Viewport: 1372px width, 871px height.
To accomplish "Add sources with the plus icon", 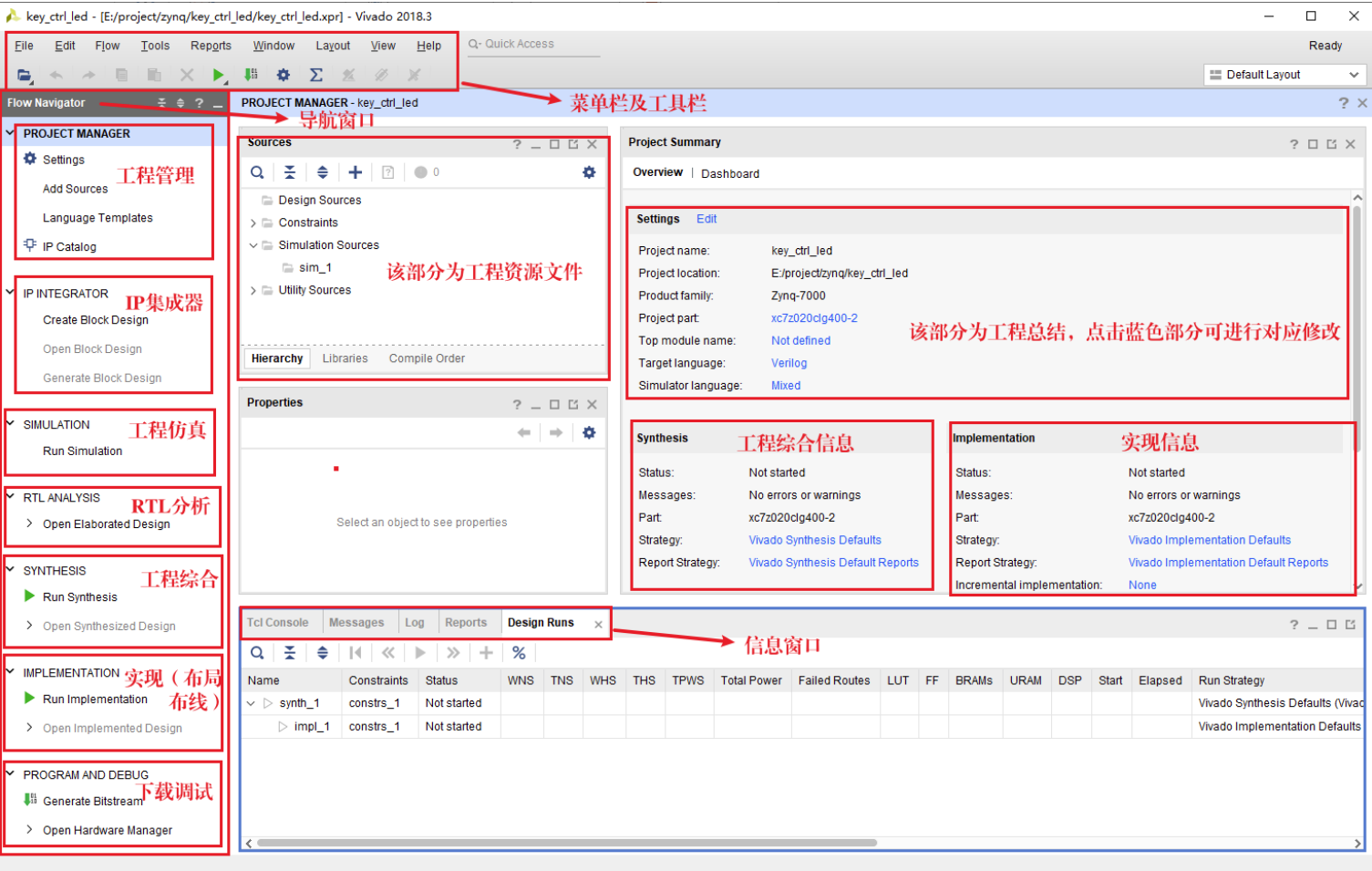I will (x=356, y=172).
